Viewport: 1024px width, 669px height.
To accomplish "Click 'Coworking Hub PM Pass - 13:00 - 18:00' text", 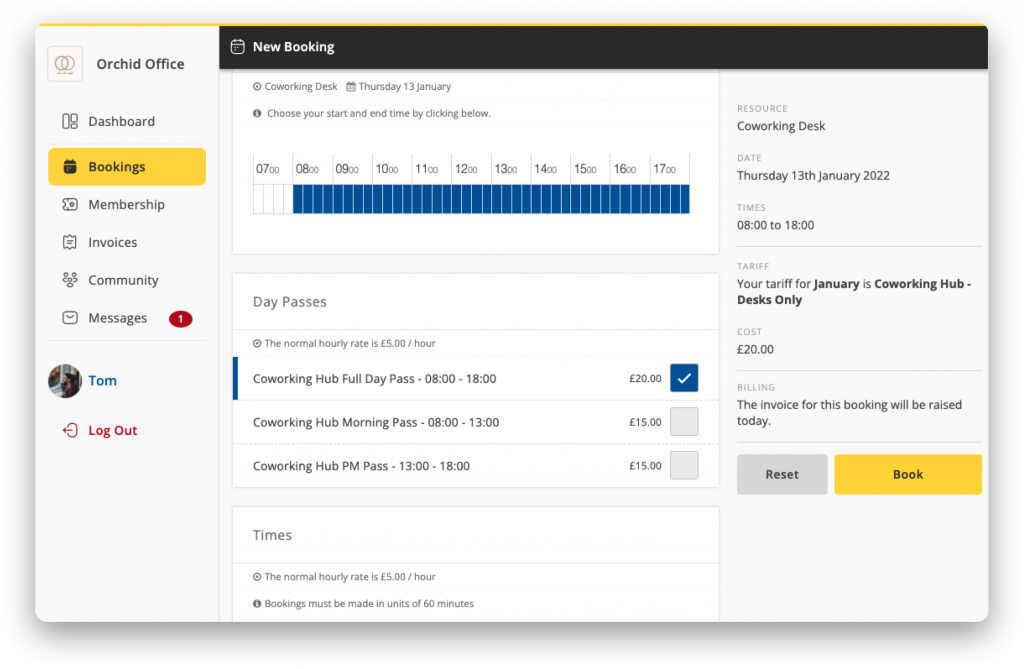I will pos(361,466).
